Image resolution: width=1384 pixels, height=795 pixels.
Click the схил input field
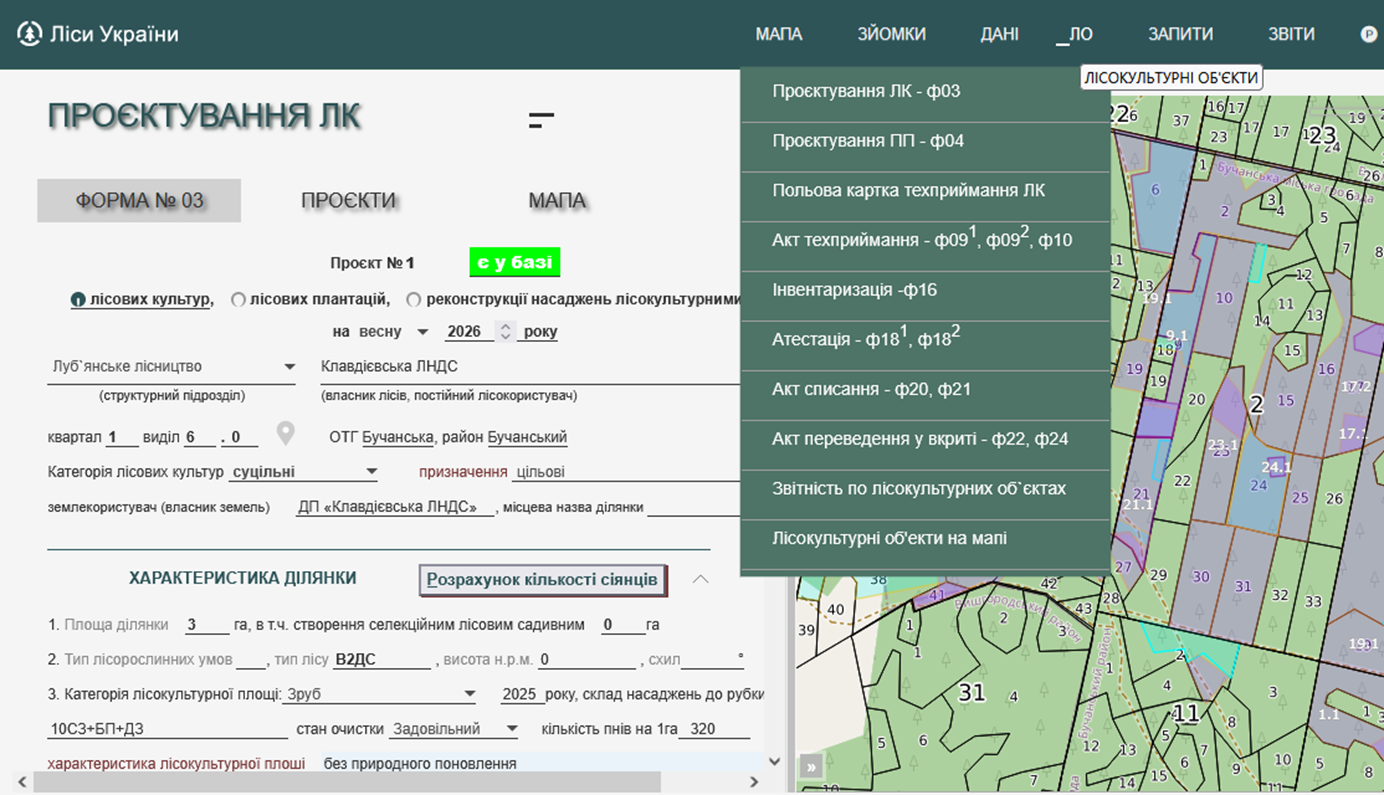point(709,660)
